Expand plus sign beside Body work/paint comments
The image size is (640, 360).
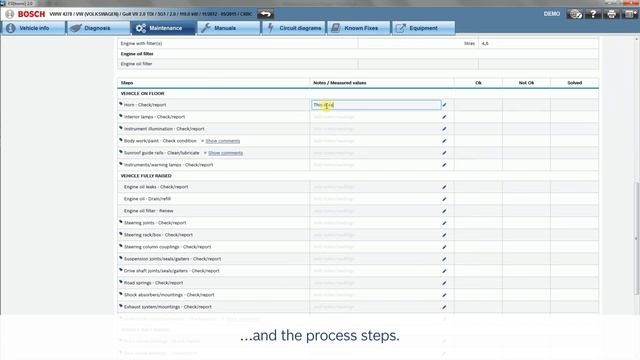(x=202, y=141)
